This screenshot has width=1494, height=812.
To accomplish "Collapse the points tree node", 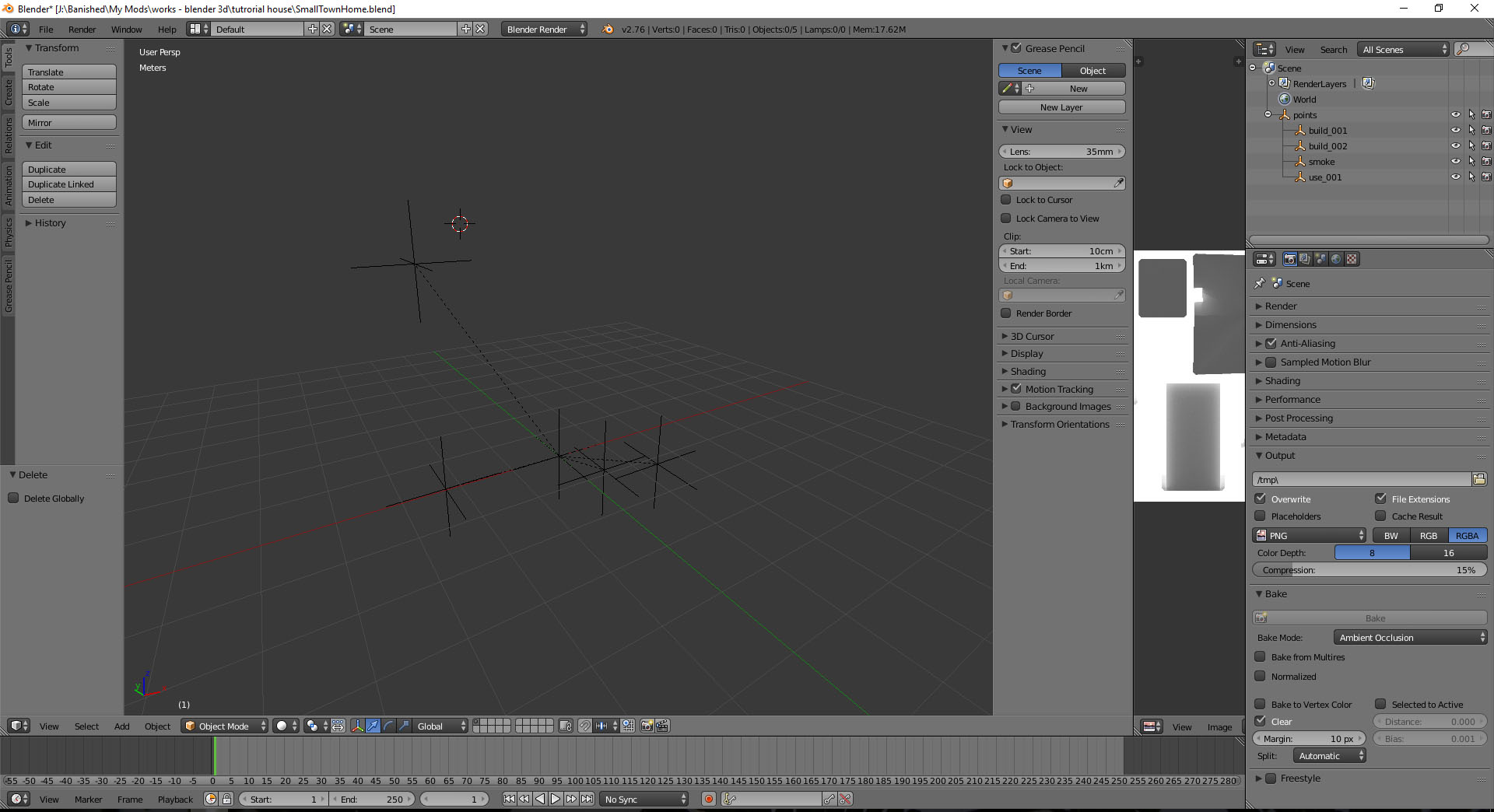I will [1268, 114].
